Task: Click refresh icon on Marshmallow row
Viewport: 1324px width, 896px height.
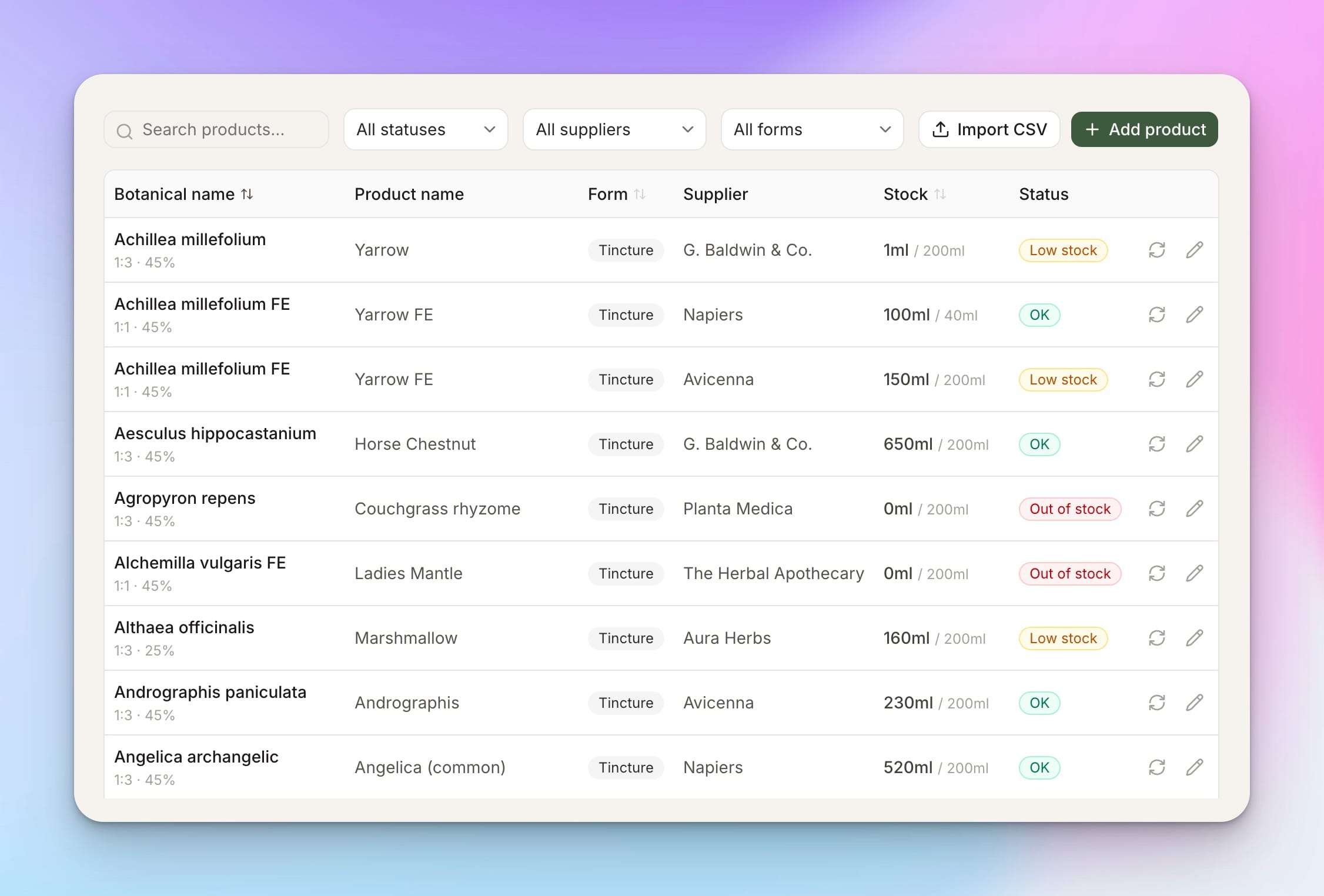Action: (x=1156, y=638)
